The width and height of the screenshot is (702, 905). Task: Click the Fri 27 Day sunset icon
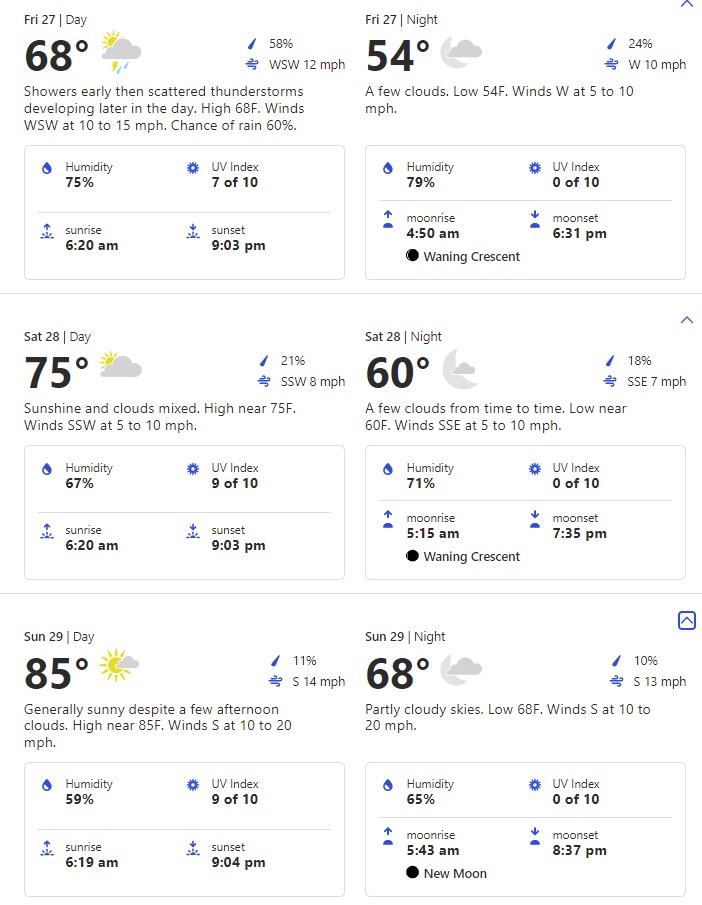(x=193, y=231)
